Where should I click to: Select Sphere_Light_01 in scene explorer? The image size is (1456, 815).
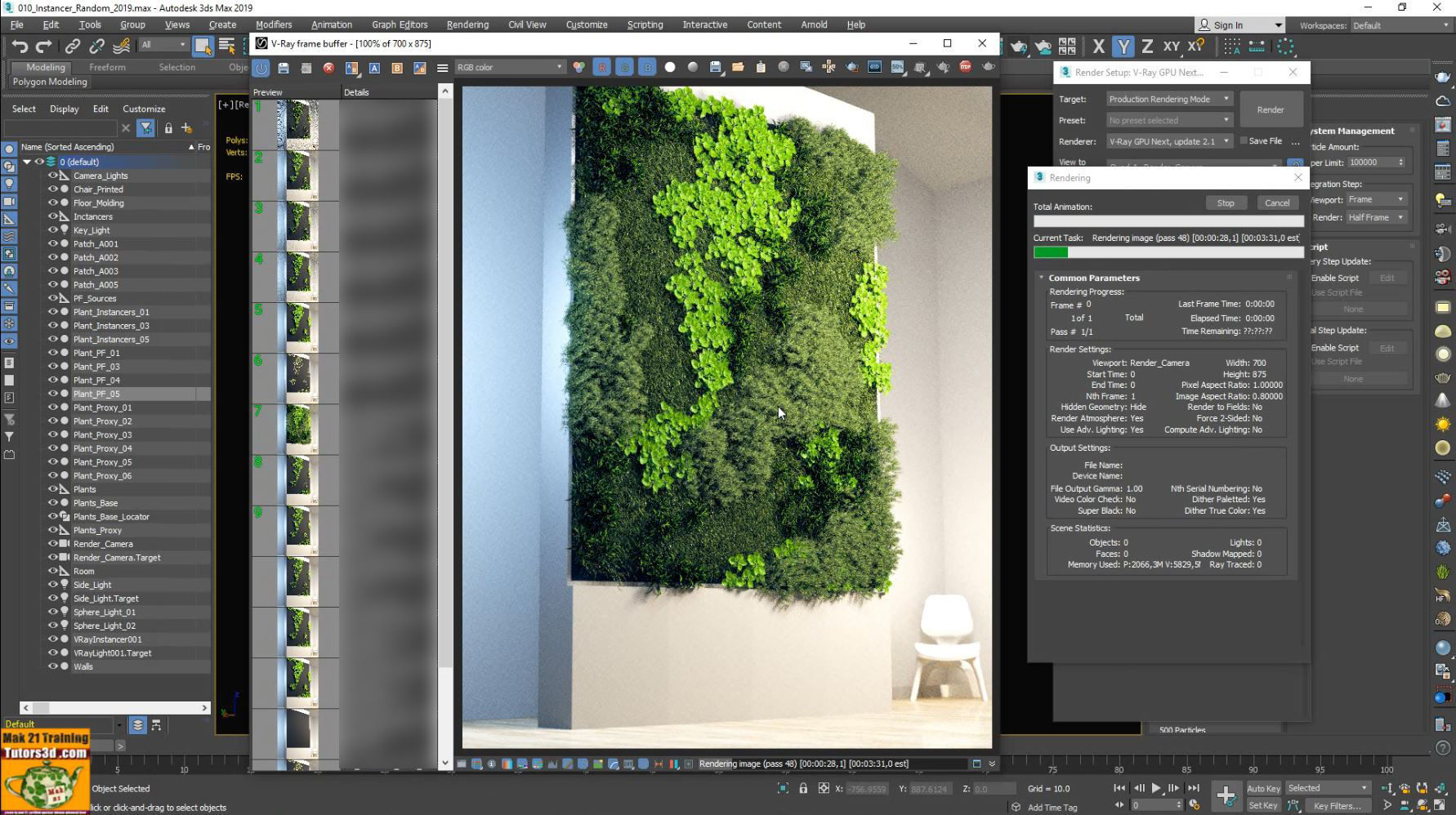tap(105, 612)
